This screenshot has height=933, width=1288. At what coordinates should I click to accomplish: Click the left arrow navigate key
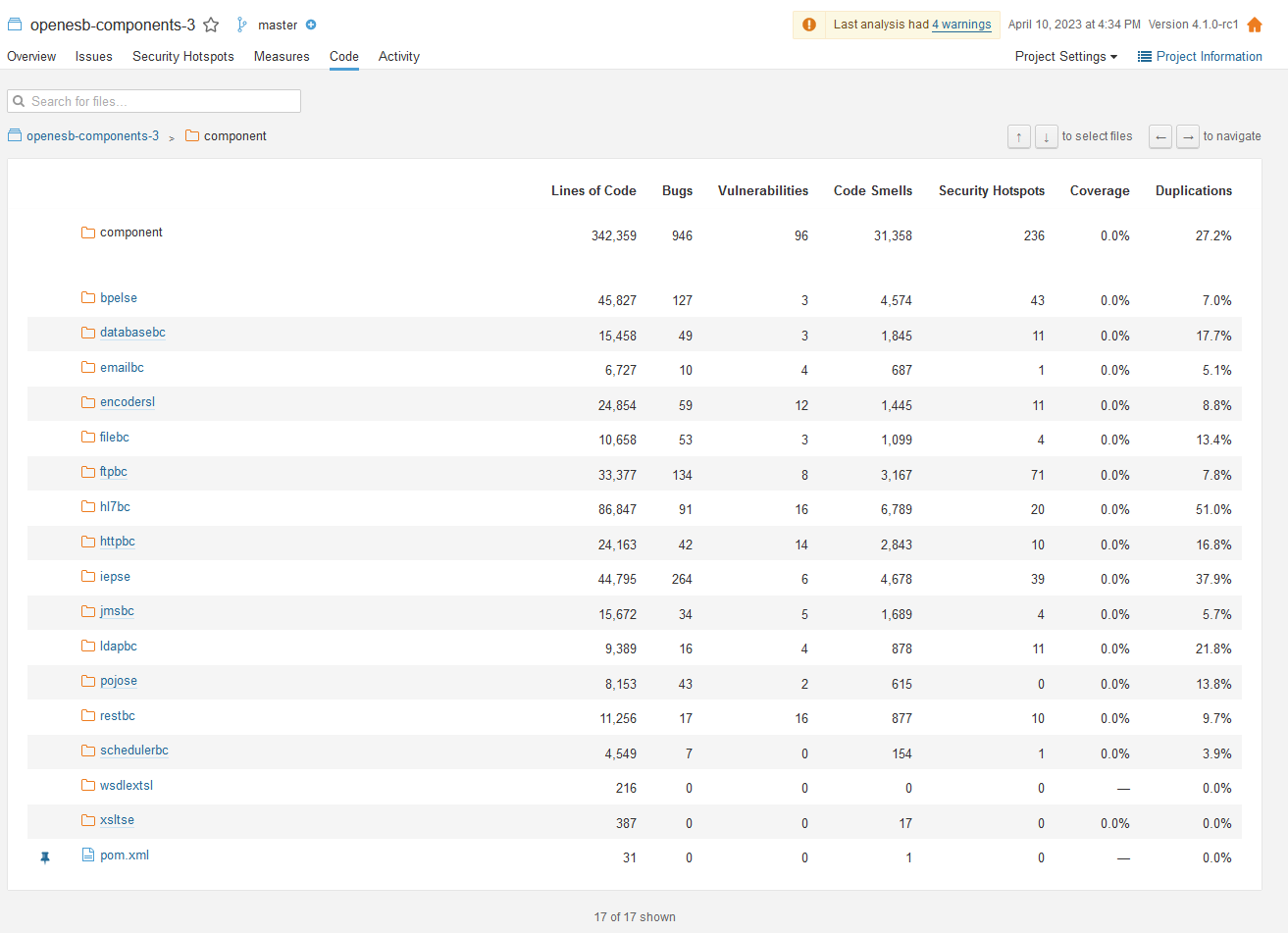pos(1160,136)
